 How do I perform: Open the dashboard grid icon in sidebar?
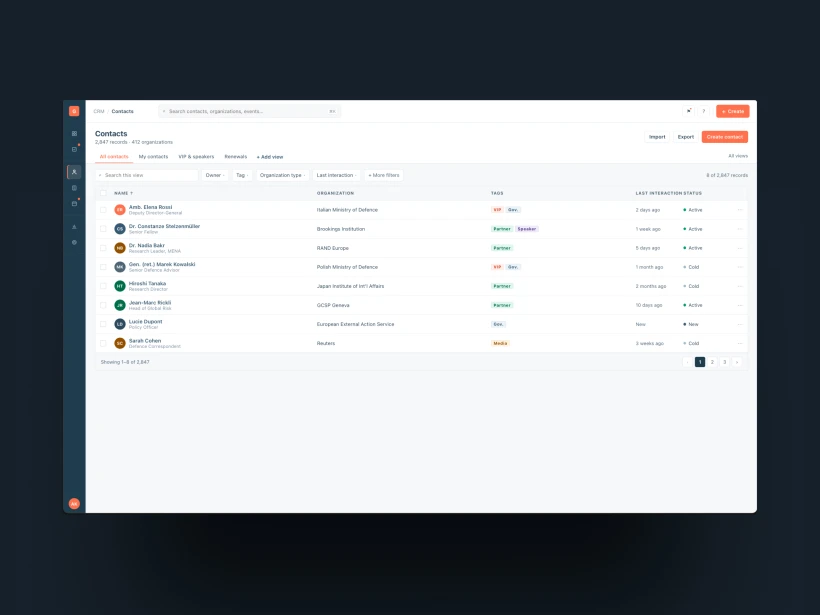(x=74, y=133)
